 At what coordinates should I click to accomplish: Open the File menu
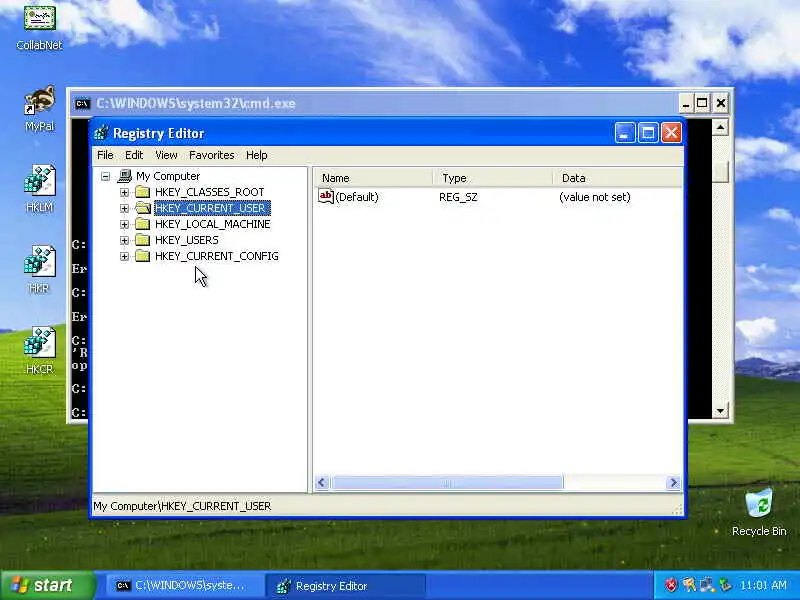pyautogui.click(x=105, y=155)
